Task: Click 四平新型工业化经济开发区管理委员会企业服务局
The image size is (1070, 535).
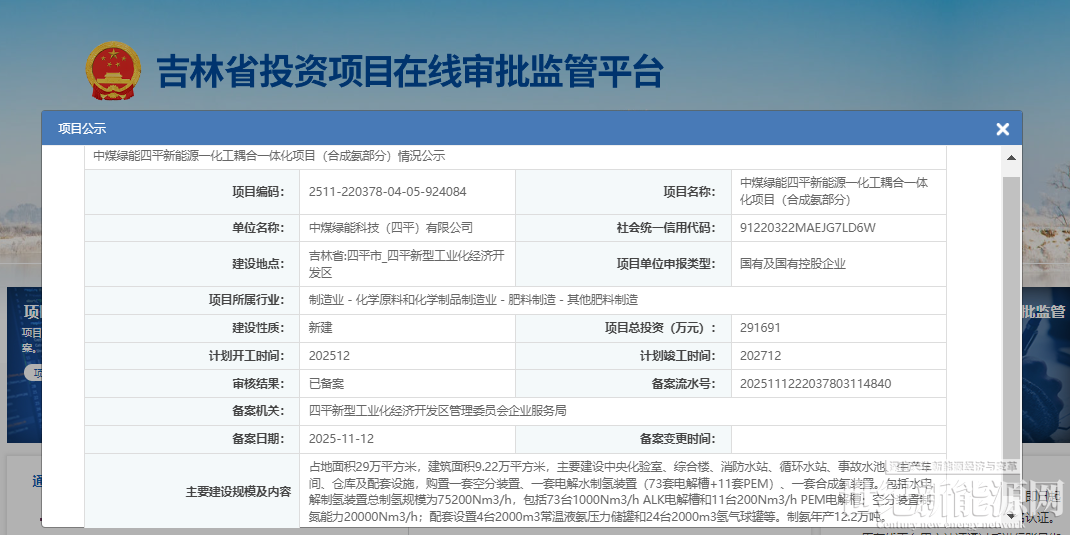Action: [437, 411]
